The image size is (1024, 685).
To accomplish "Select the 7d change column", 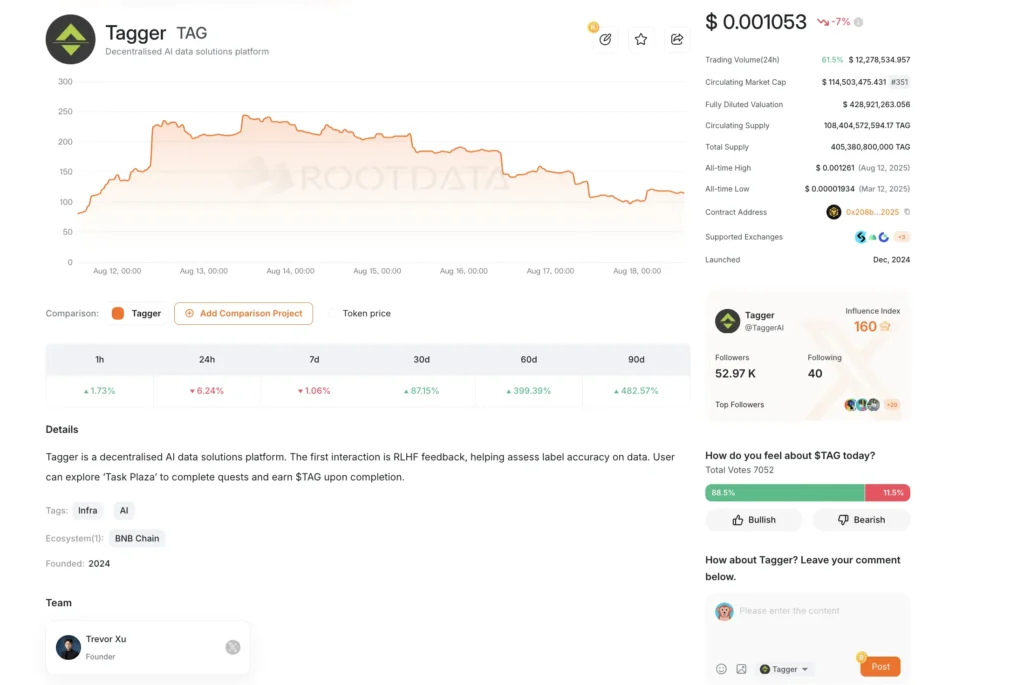I will point(314,360).
